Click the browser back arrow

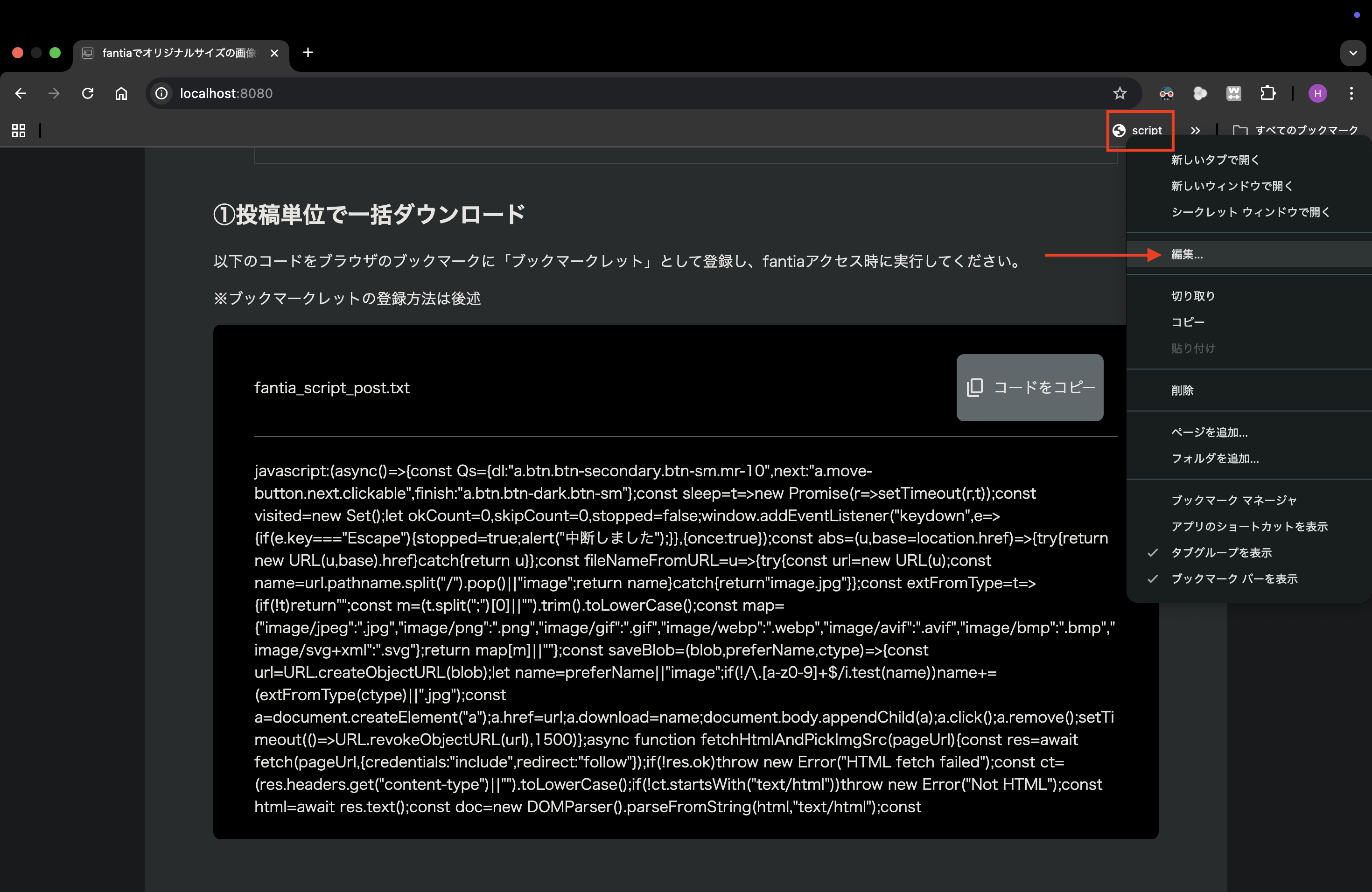click(21, 93)
